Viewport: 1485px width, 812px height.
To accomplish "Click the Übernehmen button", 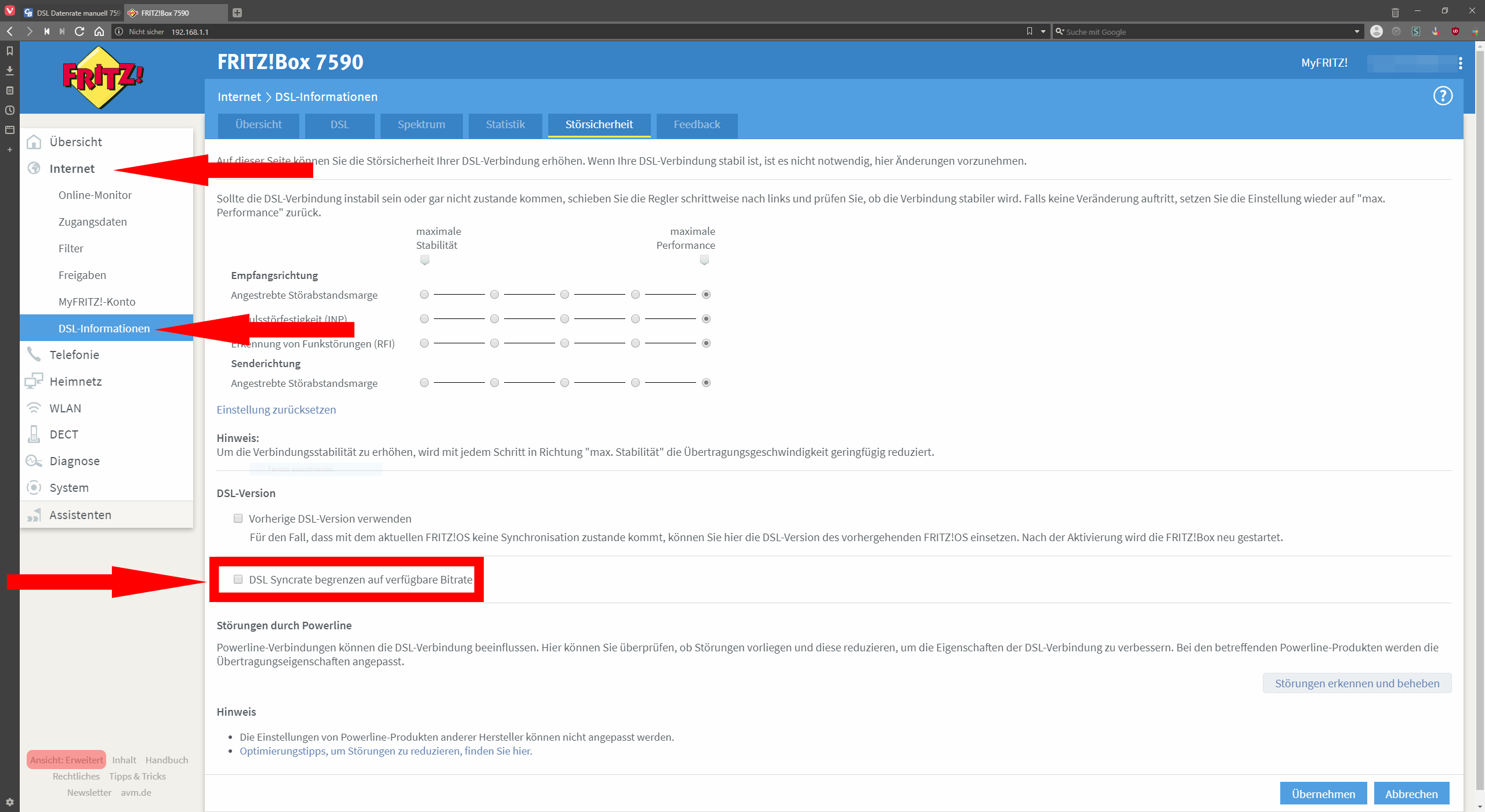I will click(1323, 793).
